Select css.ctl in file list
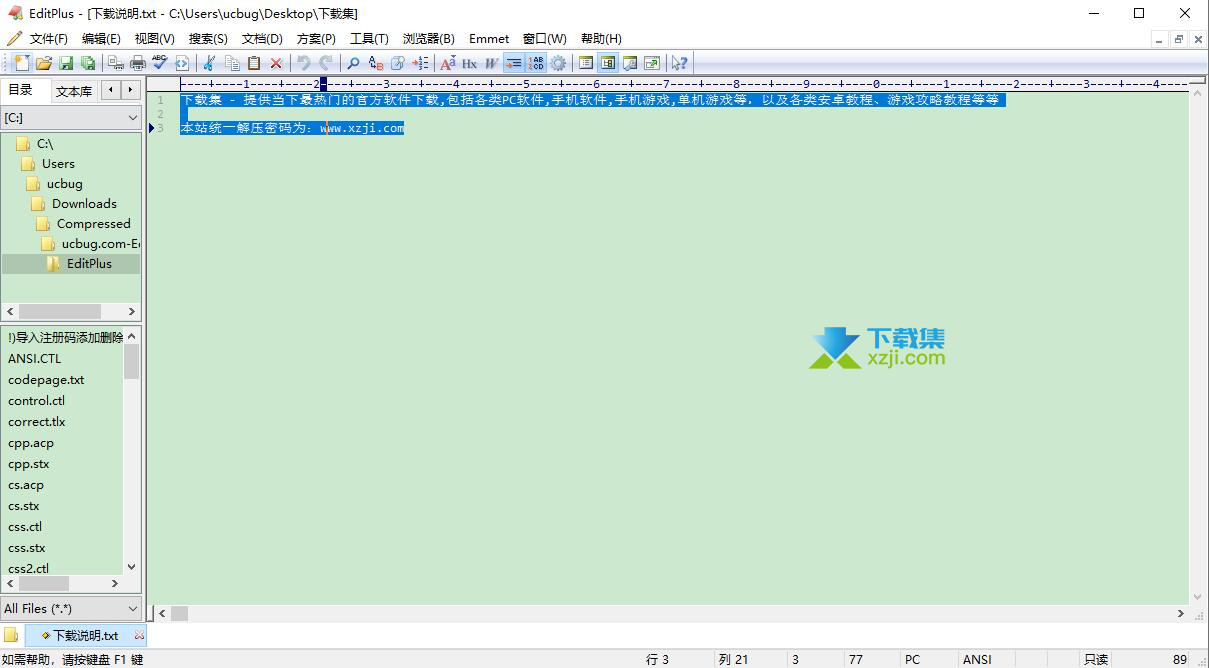1209x668 pixels. click(25, 526)
